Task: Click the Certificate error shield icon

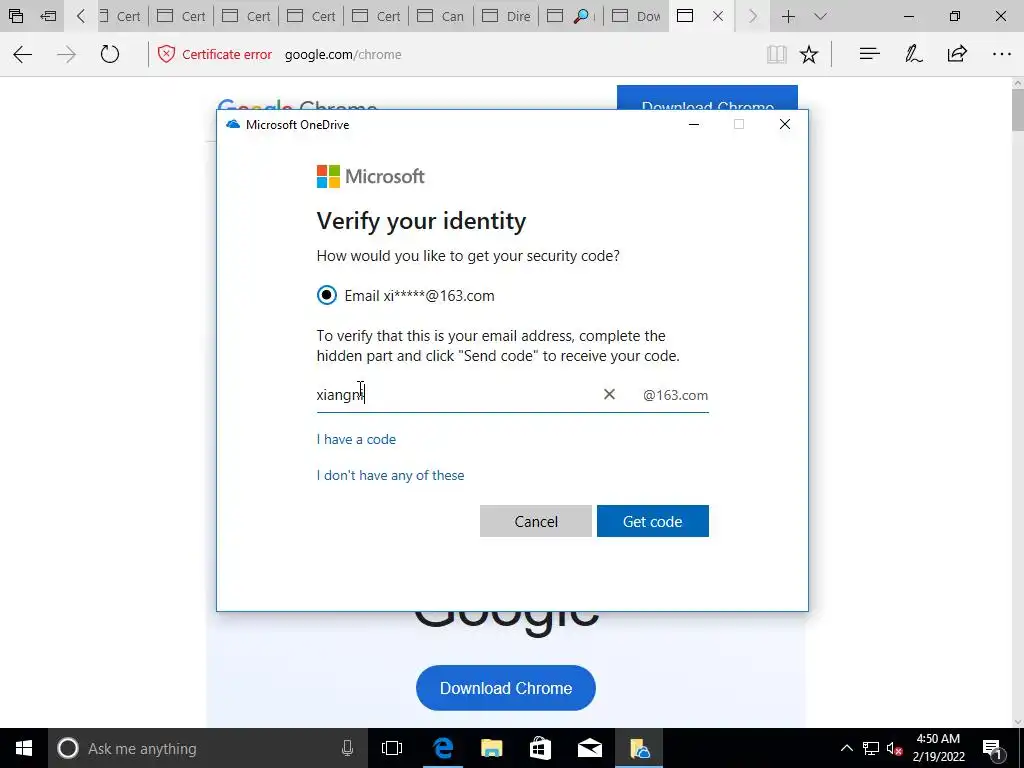Action: pyautogui.click(x=166, y=54)
